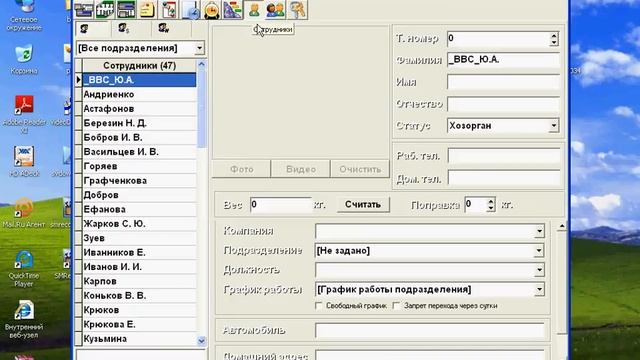Select employee Бобров И. В.
This screenshot has width=640, height=360.
pos(139,138)
